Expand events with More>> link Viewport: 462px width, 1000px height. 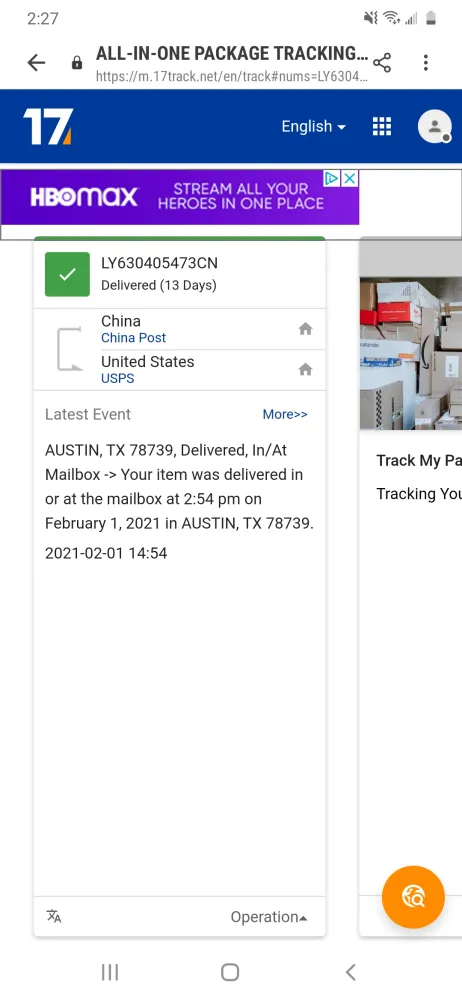point(285,415)
